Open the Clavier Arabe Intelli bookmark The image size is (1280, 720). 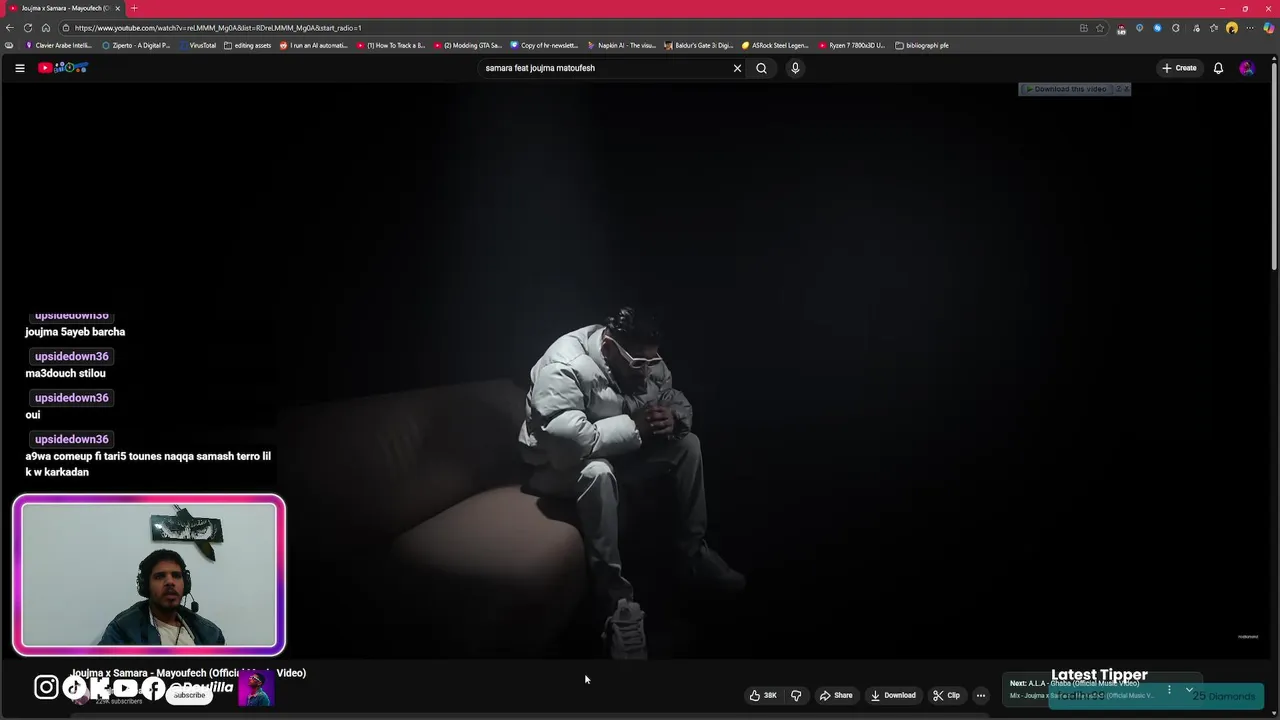point(59,45)
